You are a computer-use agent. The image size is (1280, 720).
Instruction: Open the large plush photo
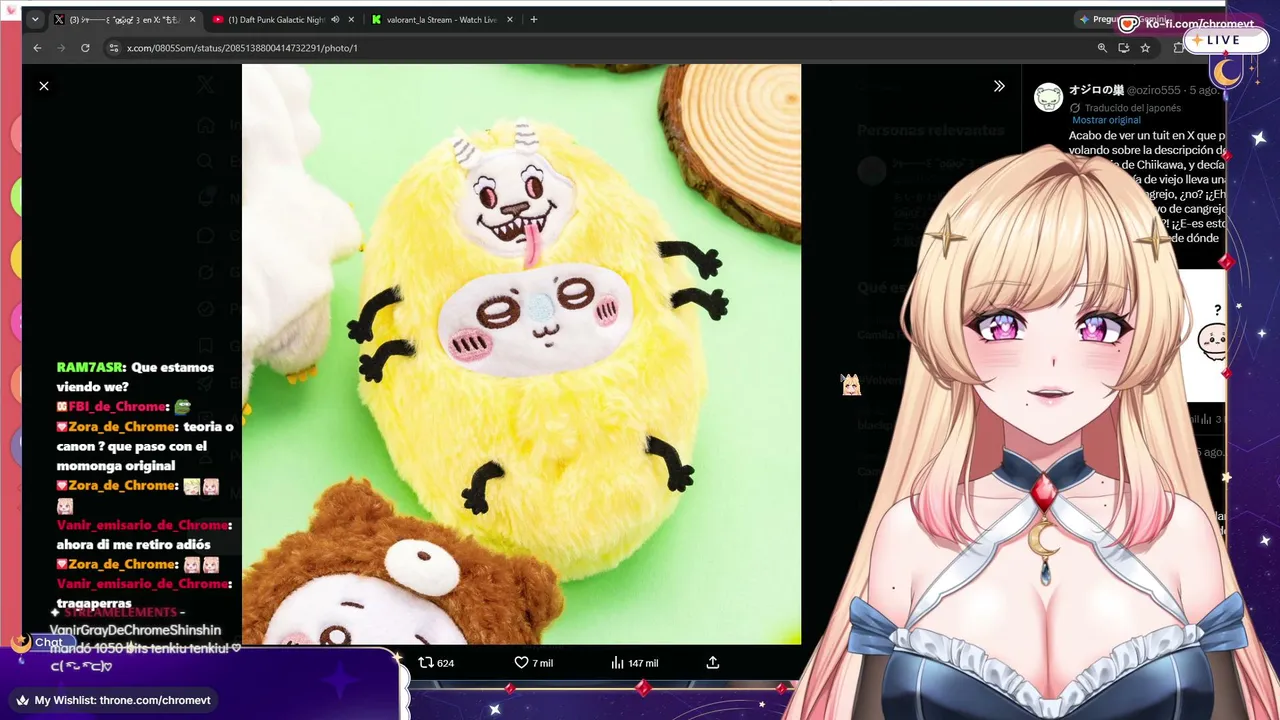click(521, 354)
